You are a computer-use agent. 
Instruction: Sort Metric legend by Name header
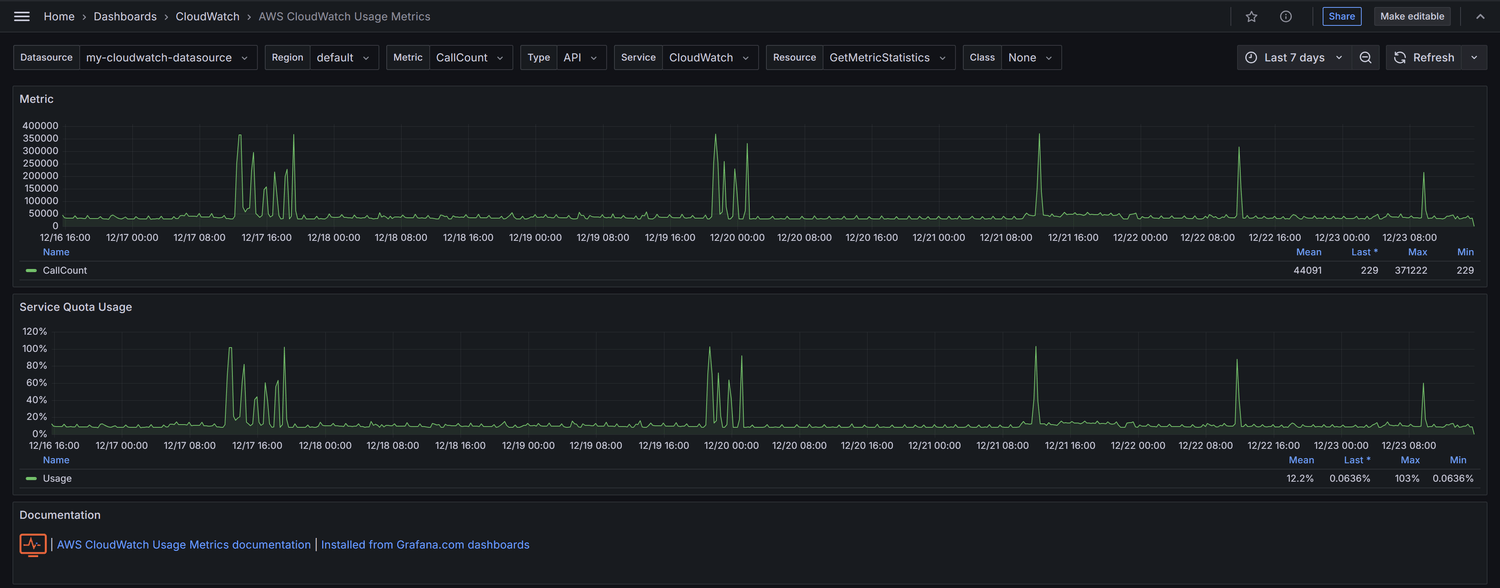56,252
